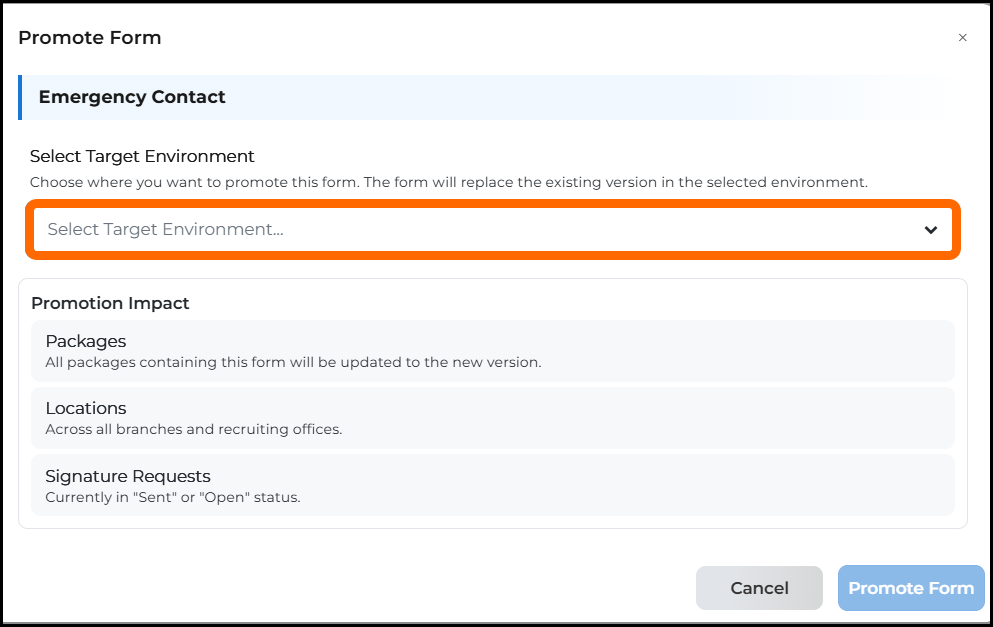Viewport: 993px width, 627px height.
Task: Click the Promote Form dialog title
Action: [x=90, y=38]
